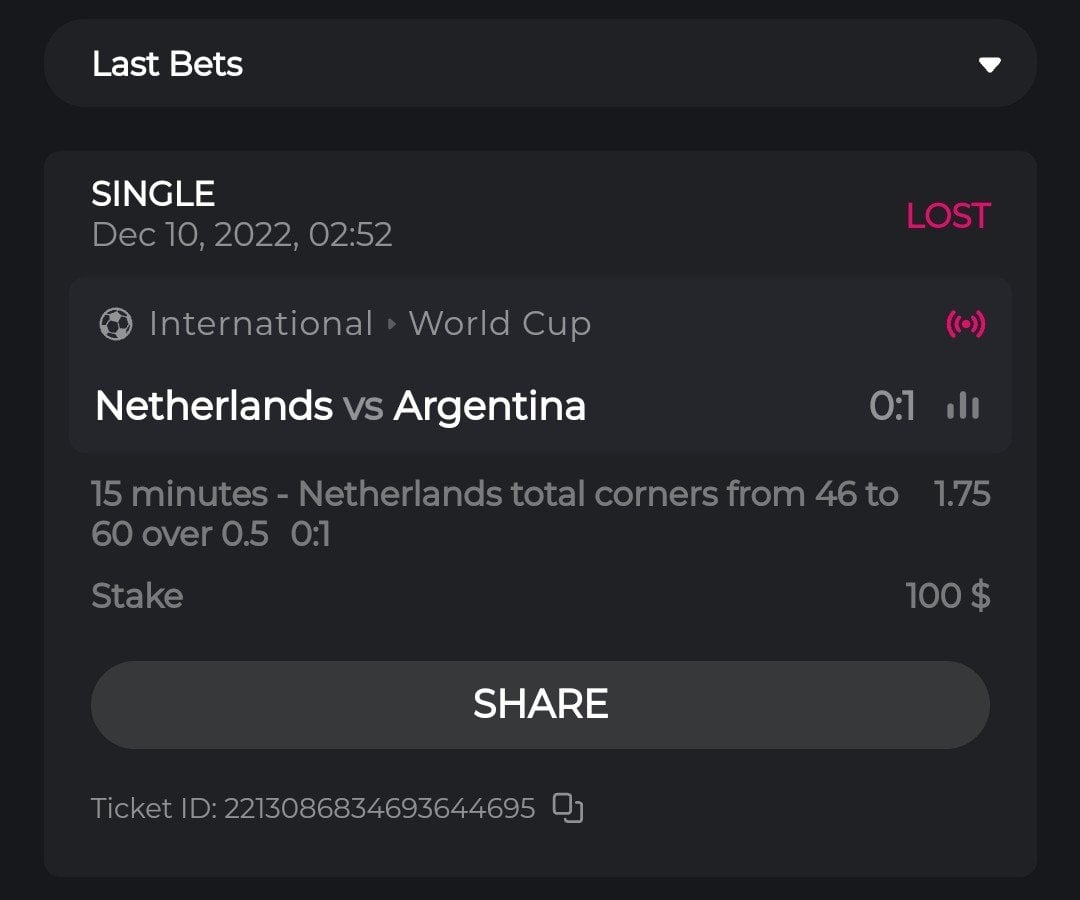Click the 100 $ stake amount

[x=947, y=596]
